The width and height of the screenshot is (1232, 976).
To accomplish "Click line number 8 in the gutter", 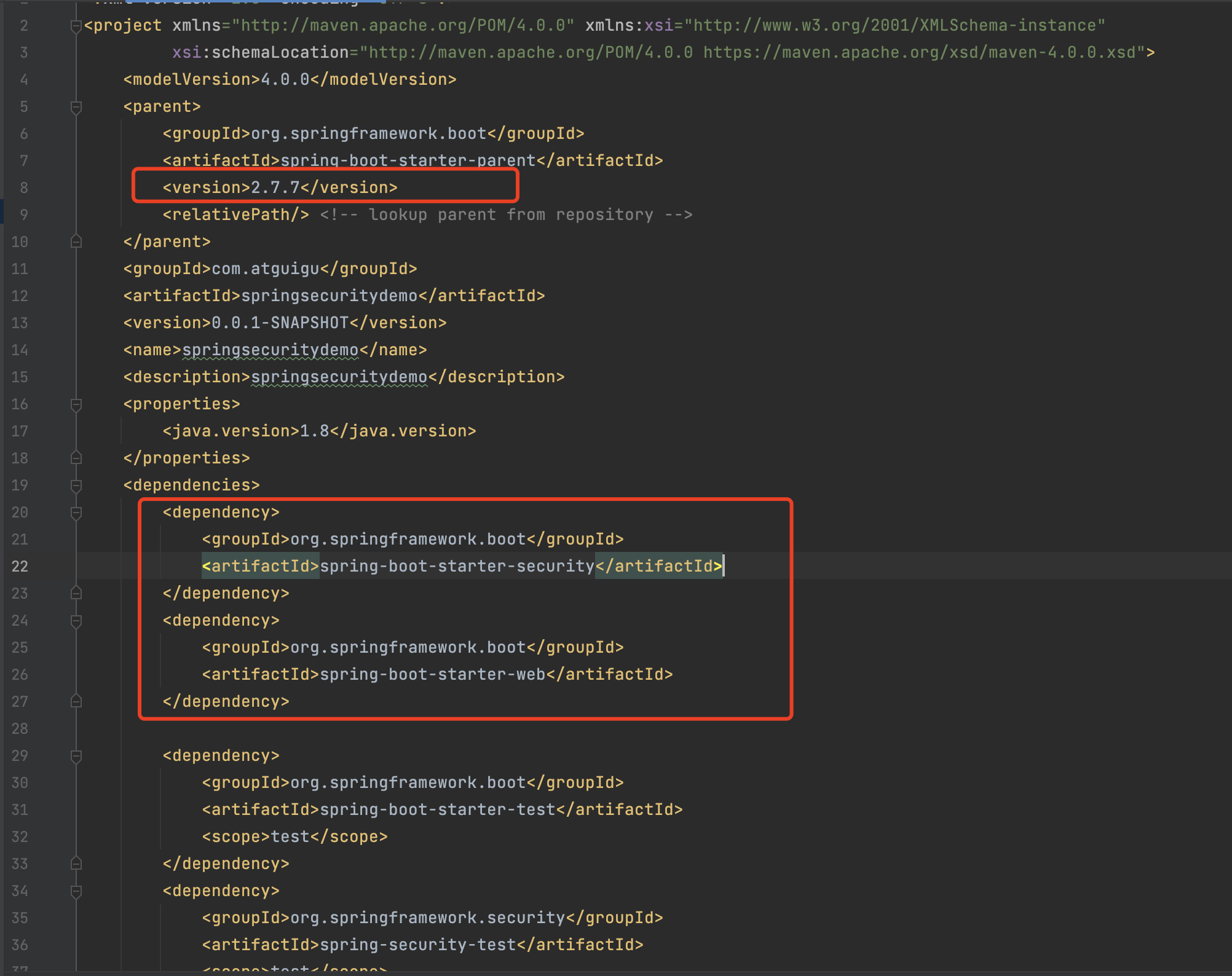I will click(x=23, y=187).
